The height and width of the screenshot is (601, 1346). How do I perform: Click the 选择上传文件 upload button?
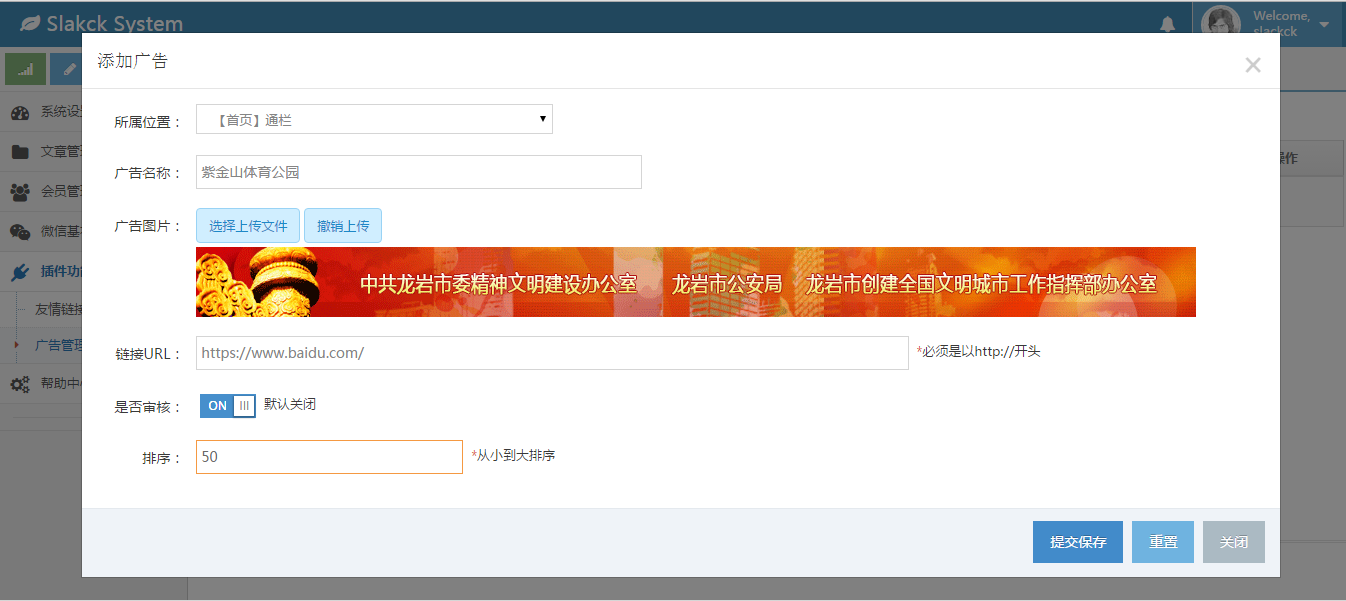tap(248, 226)
